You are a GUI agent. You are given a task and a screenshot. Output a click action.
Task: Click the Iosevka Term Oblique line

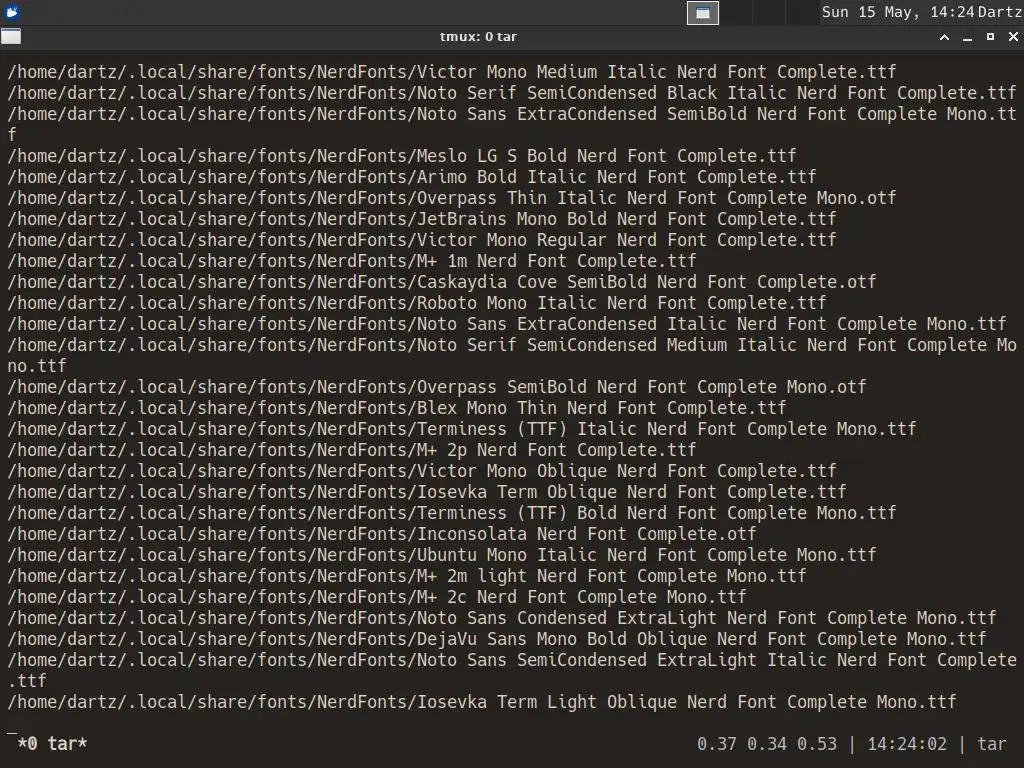(x=427, y=491)
